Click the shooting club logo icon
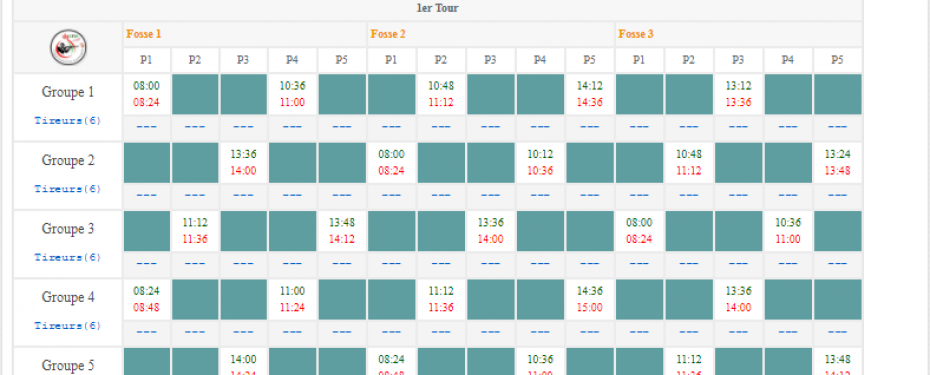The width and height of the screenshot is (930, 375). tap(68, 47)
